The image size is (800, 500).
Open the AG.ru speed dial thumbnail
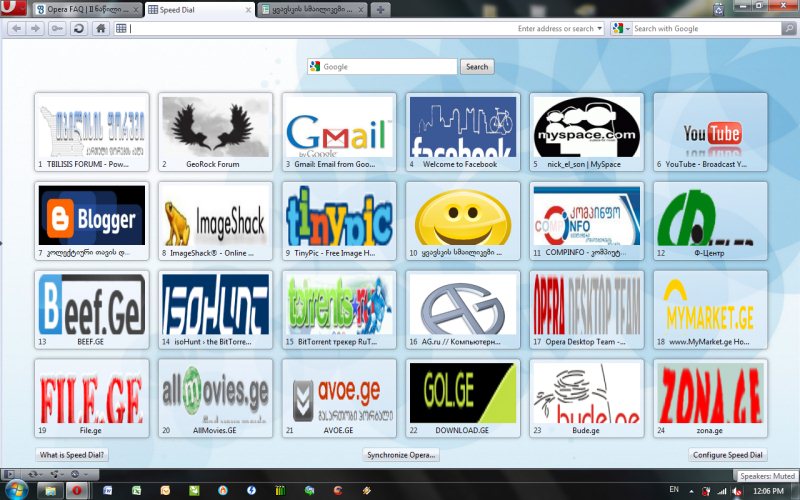point(463,309)
